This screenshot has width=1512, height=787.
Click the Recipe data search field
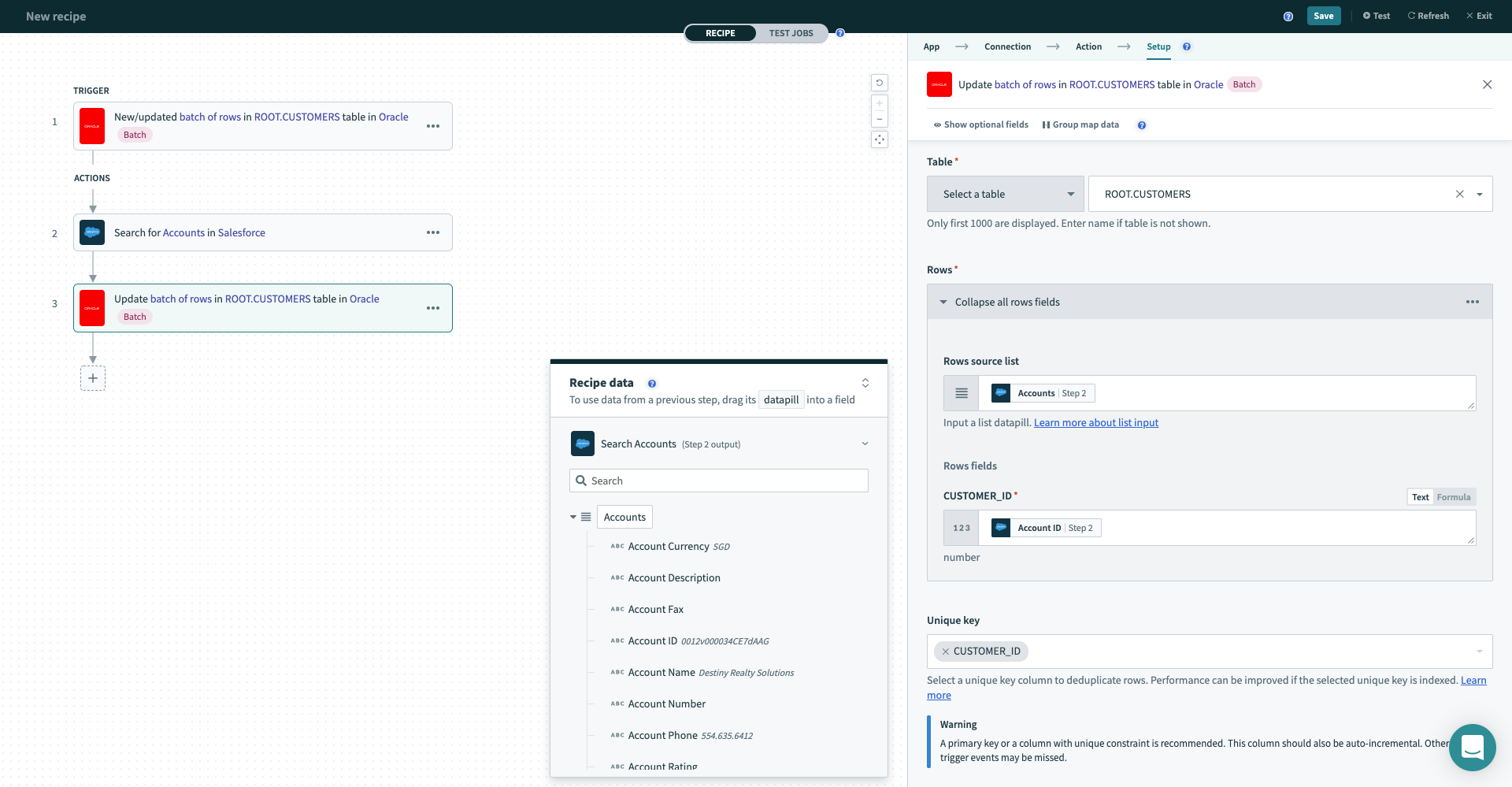[718, 481]
